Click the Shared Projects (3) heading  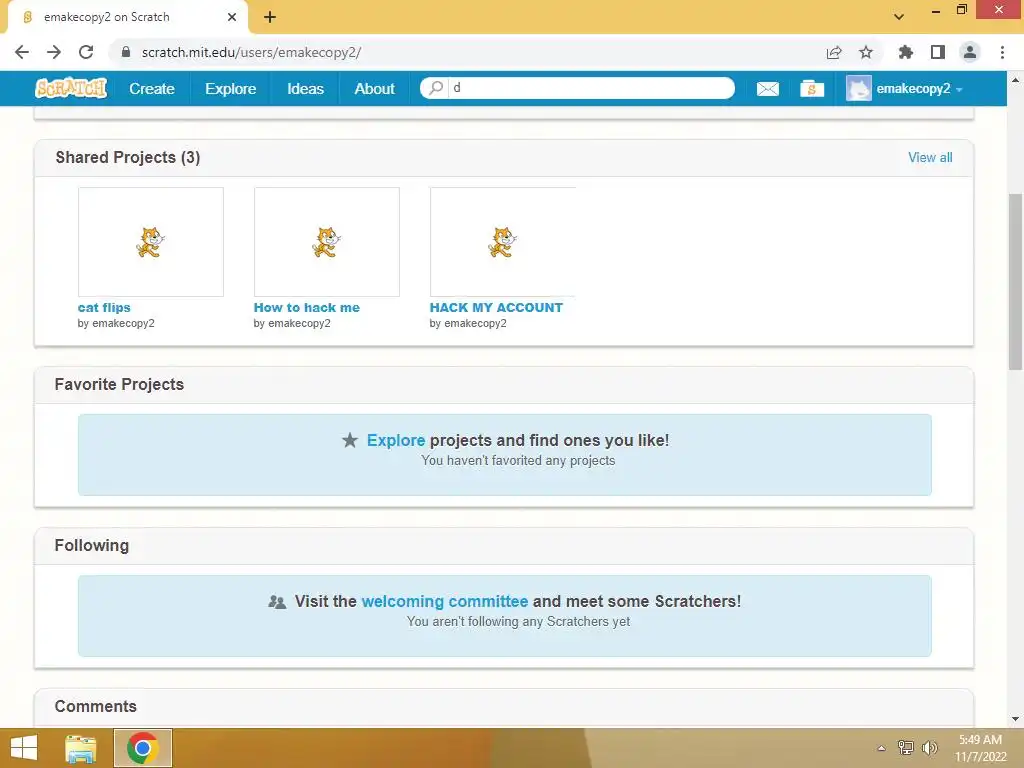(128, 157)
